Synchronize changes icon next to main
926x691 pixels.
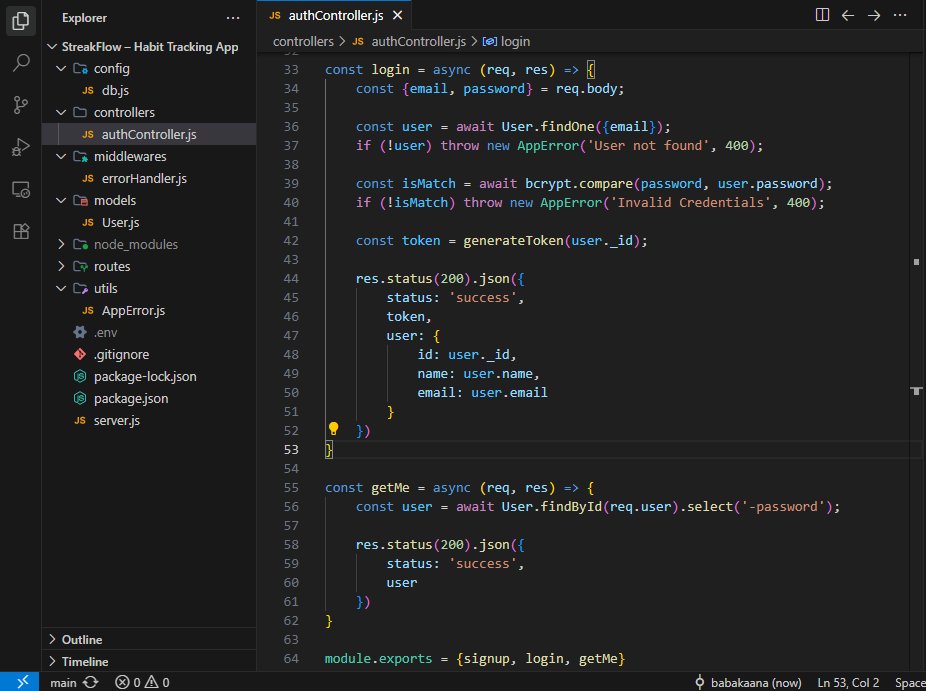[91, 682]
